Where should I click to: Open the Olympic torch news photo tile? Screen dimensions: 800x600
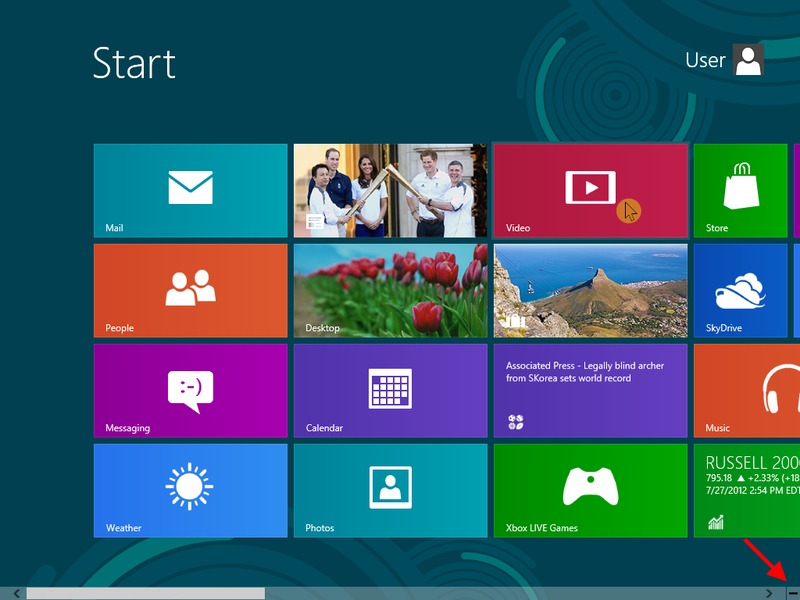coord(390,190)
